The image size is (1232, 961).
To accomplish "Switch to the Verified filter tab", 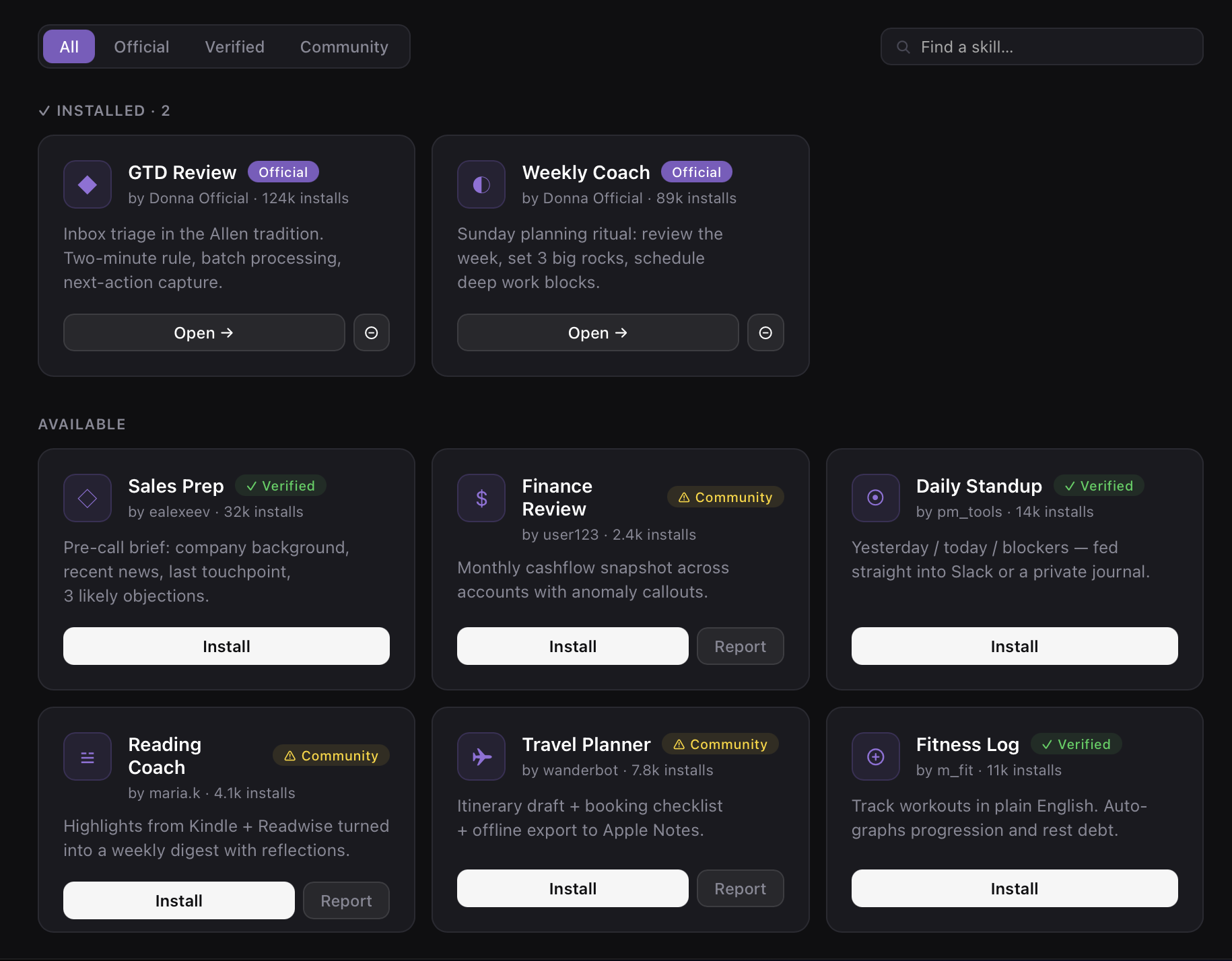I will point(234,46).
